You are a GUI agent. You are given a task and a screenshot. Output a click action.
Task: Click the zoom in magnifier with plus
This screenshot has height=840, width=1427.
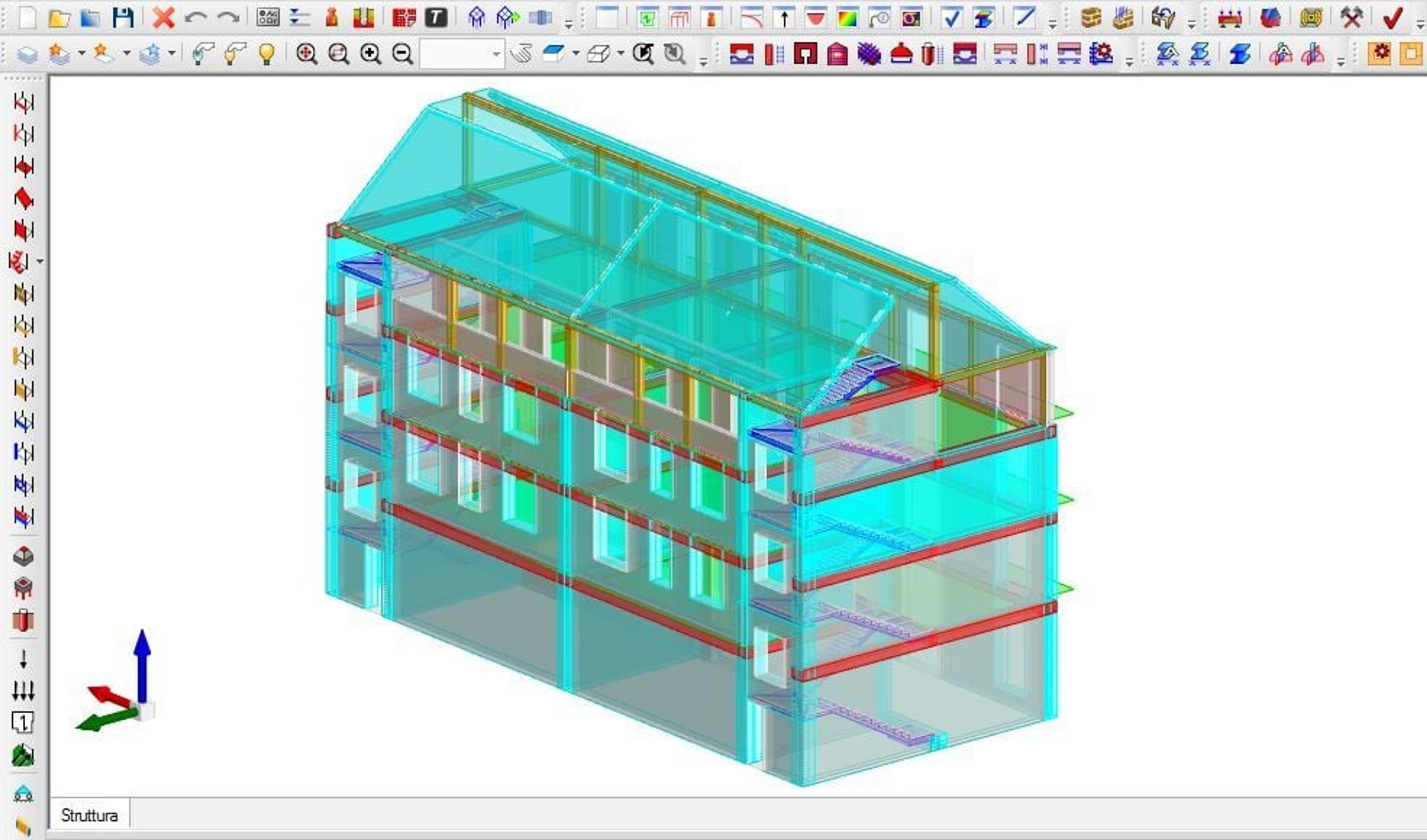[370, 54]
